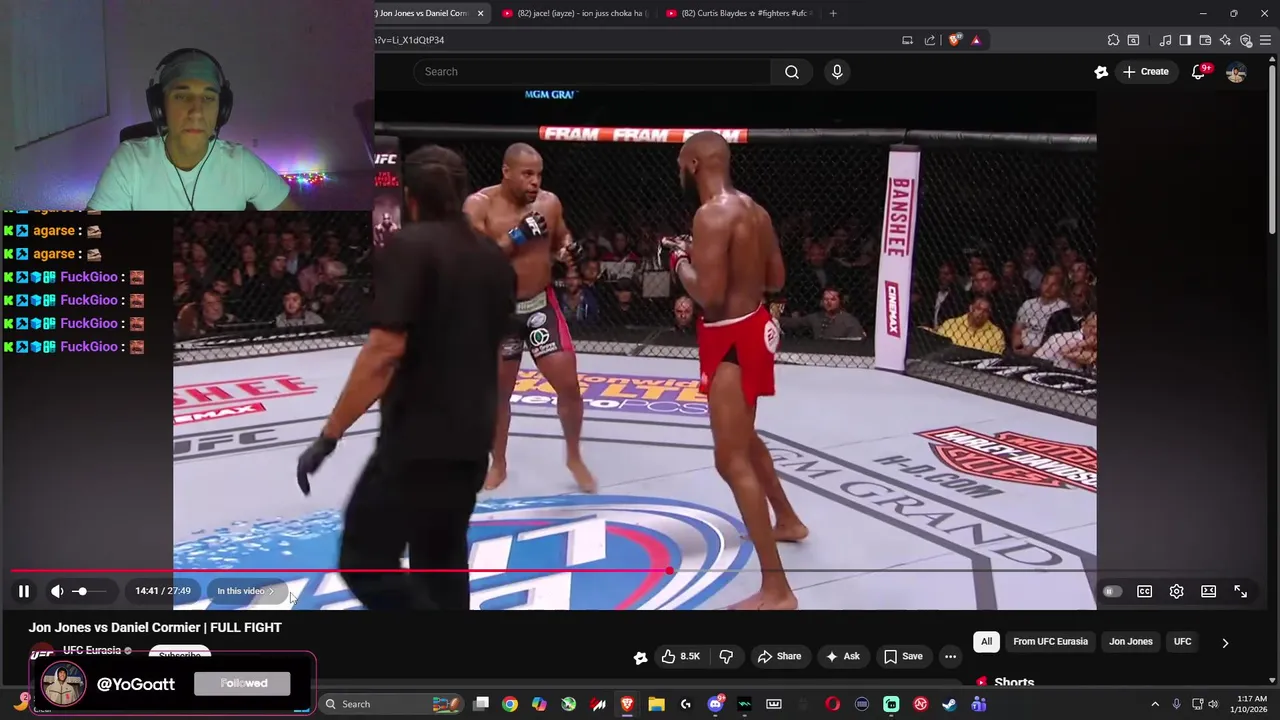The width and height of the screenshot is (1280, 720).
Task: Click the install app icon in address bar
Action: coord(907,40)
